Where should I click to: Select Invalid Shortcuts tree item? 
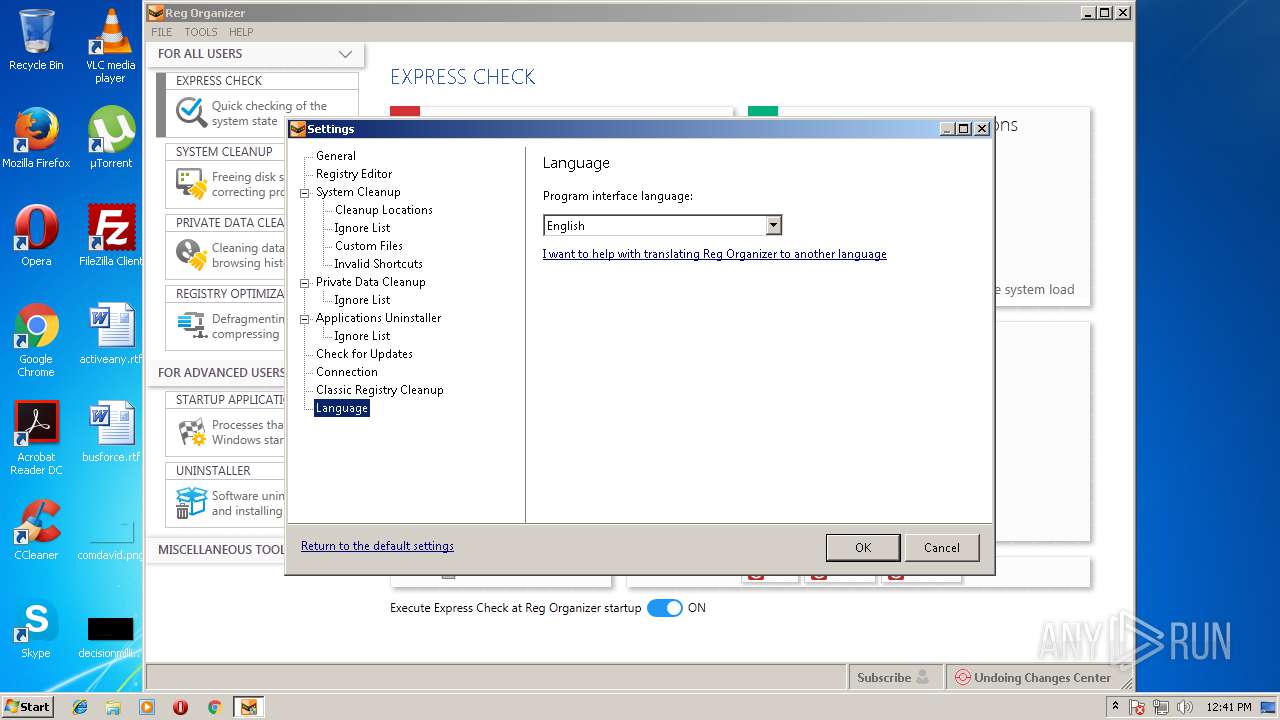[378, 264]
